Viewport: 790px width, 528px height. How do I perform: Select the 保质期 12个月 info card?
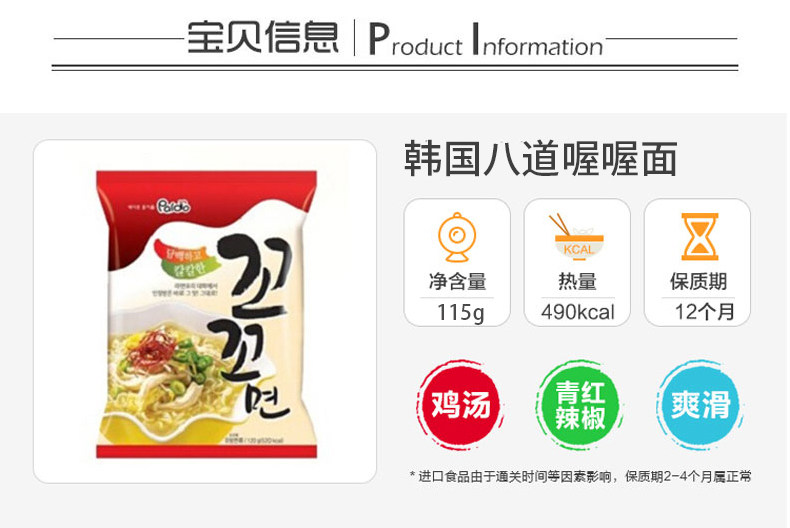click(x=697, y=262)
